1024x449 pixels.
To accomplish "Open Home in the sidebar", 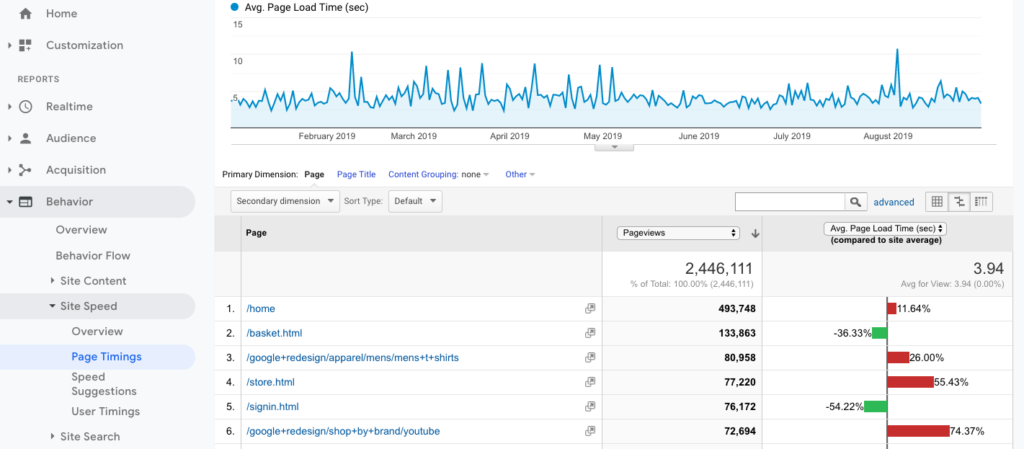I will tap(61, 13).
